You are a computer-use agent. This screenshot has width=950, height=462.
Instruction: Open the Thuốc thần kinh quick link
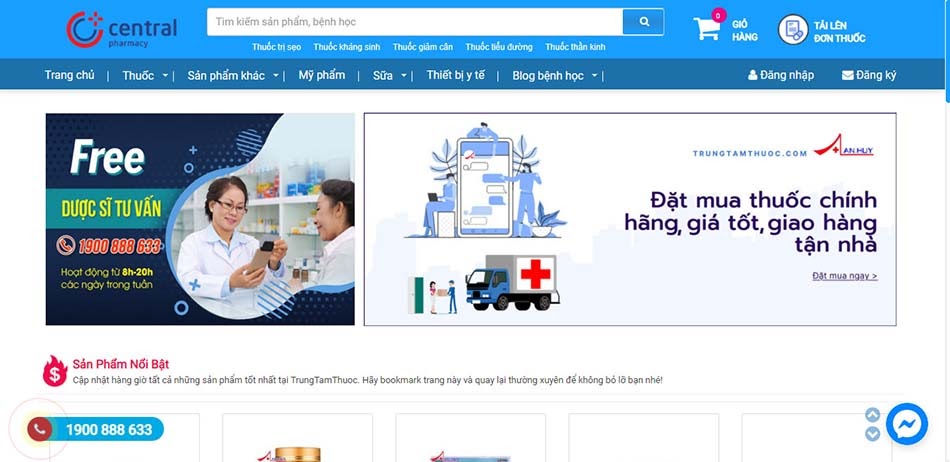[575, 47]
